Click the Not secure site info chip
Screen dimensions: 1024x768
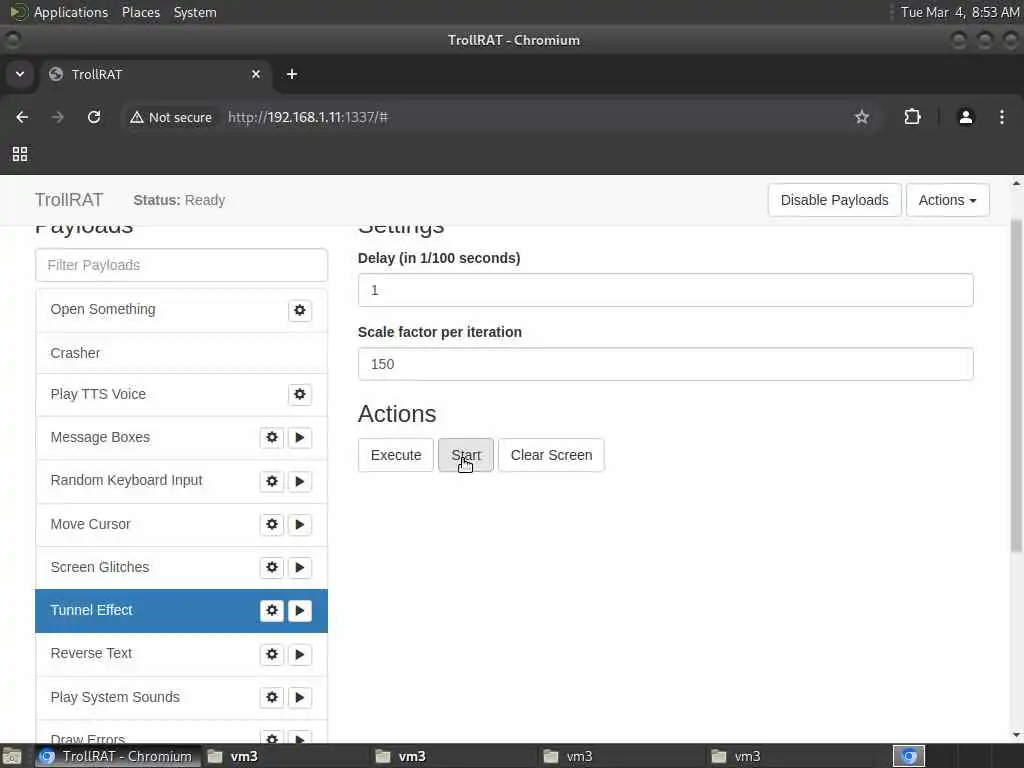[171, 118]
